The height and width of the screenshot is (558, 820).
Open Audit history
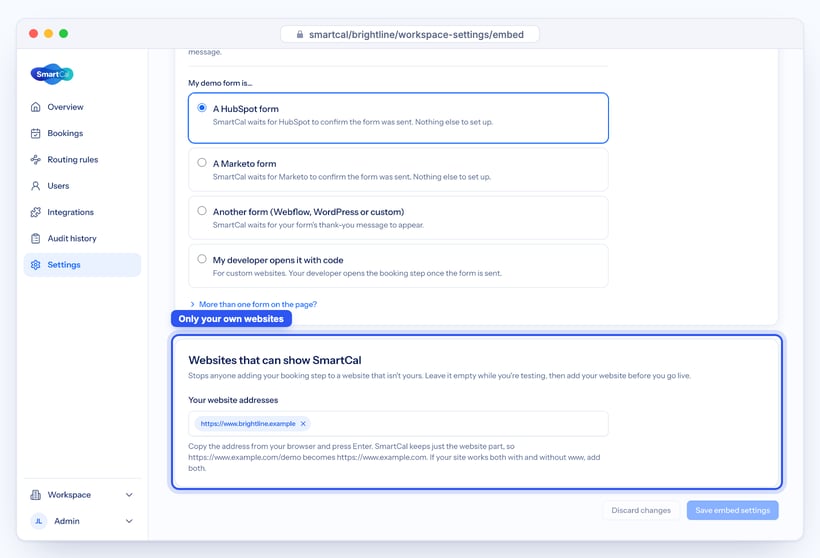coord(83,238)
